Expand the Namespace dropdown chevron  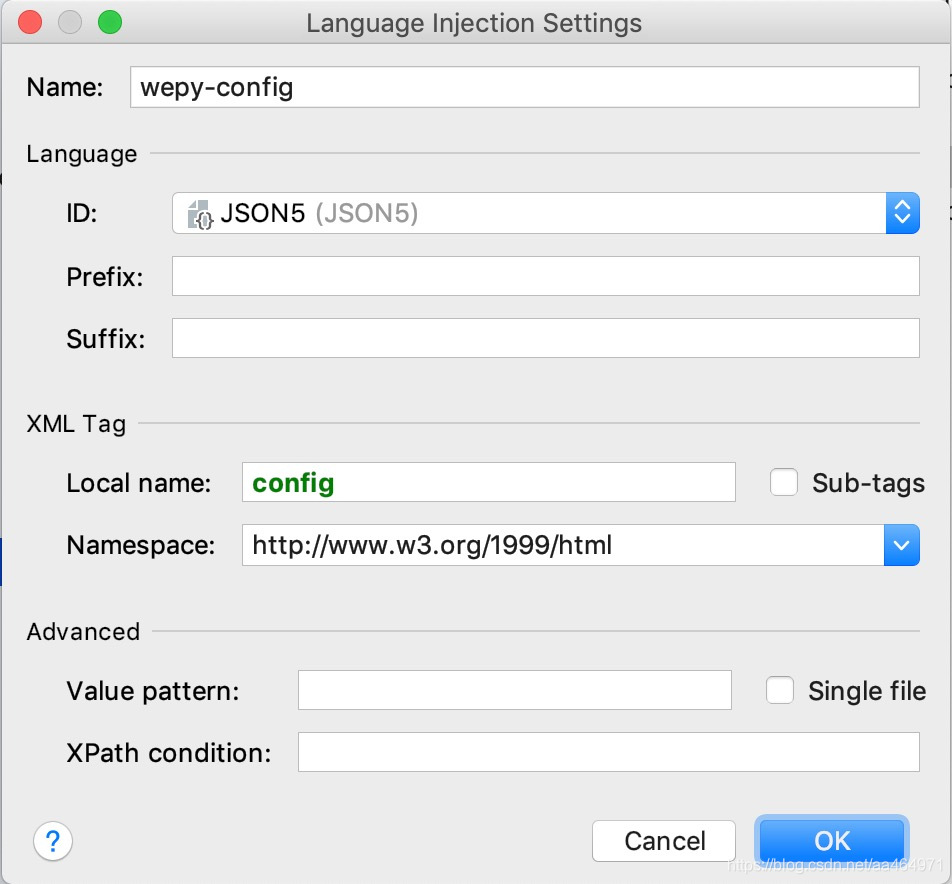click(902, 545)
